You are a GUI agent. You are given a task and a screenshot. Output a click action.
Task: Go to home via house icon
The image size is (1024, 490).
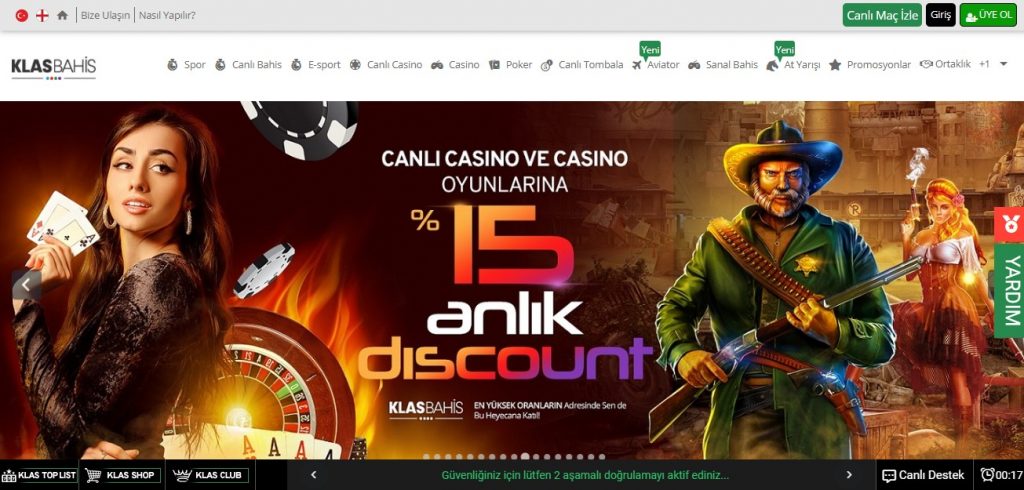click(x=62, y=15)
